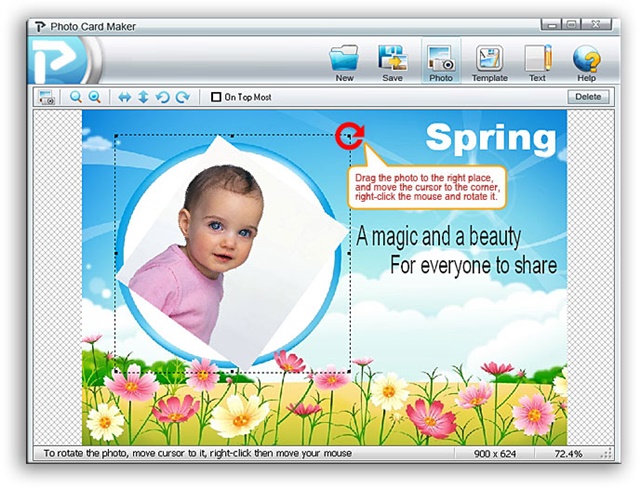The width and height of the screenshot is (640, 488).
Task: Click the New project folder icon
Action: pyautogui.click(x=344, y=59)
